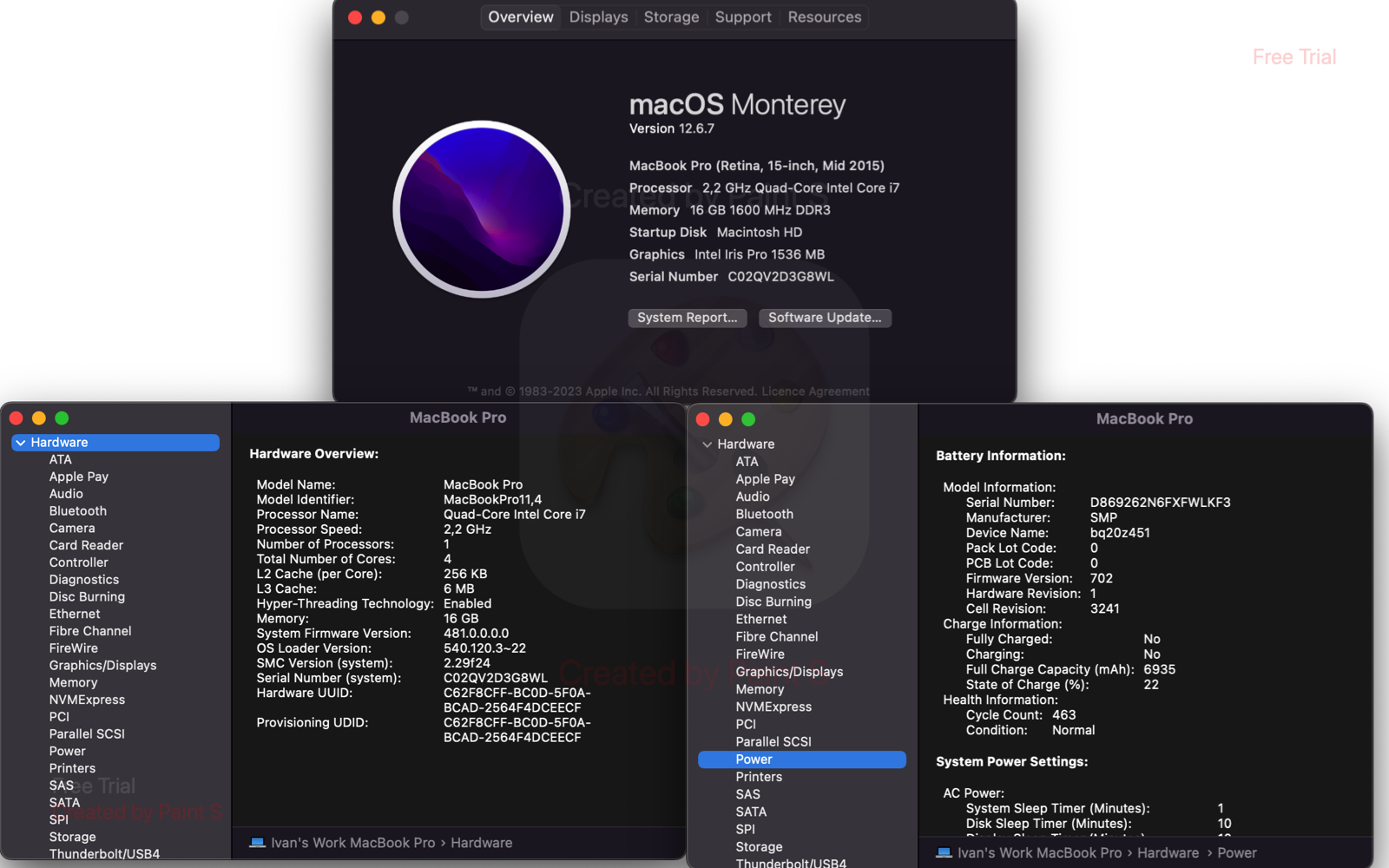The width and height of the screenshot is (1389, 868).
Task: Select Memory in right window sidebar
Action: (760, 689)
